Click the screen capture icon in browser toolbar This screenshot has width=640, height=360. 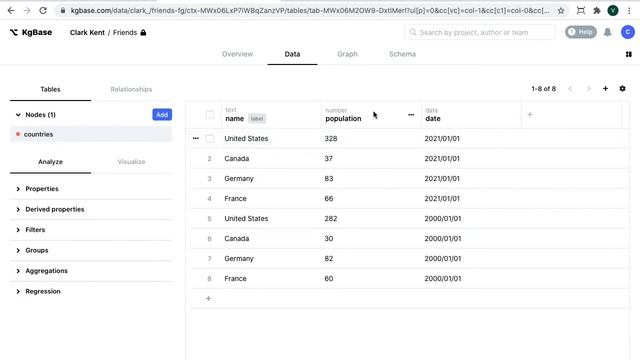[x=580, y=11]
